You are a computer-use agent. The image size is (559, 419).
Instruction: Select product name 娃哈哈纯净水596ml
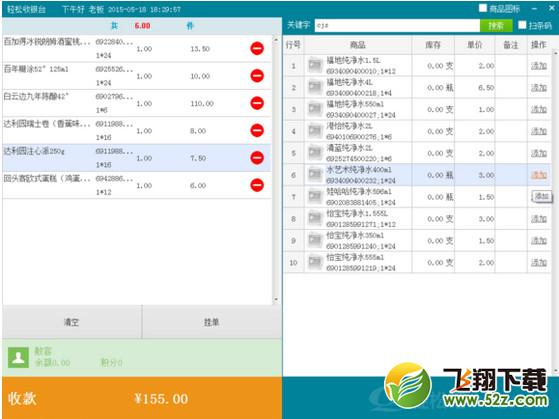coord(359,191)
